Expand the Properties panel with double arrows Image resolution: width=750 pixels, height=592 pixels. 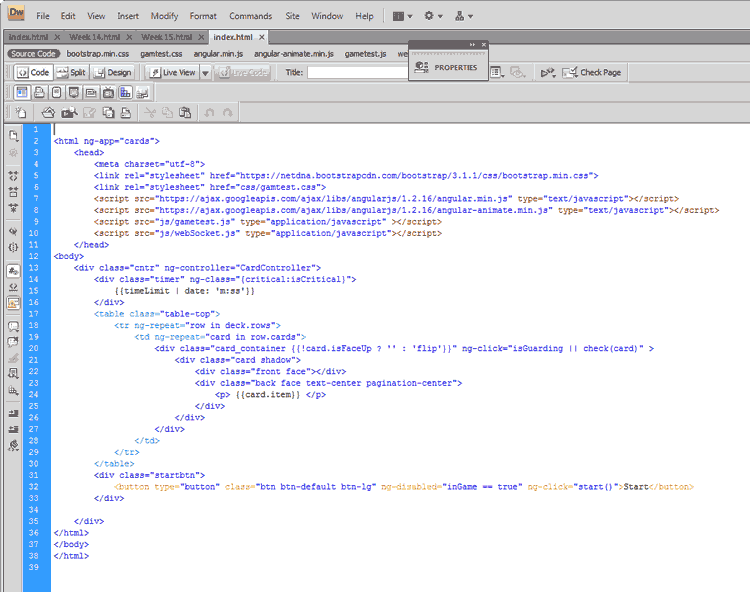472,44
